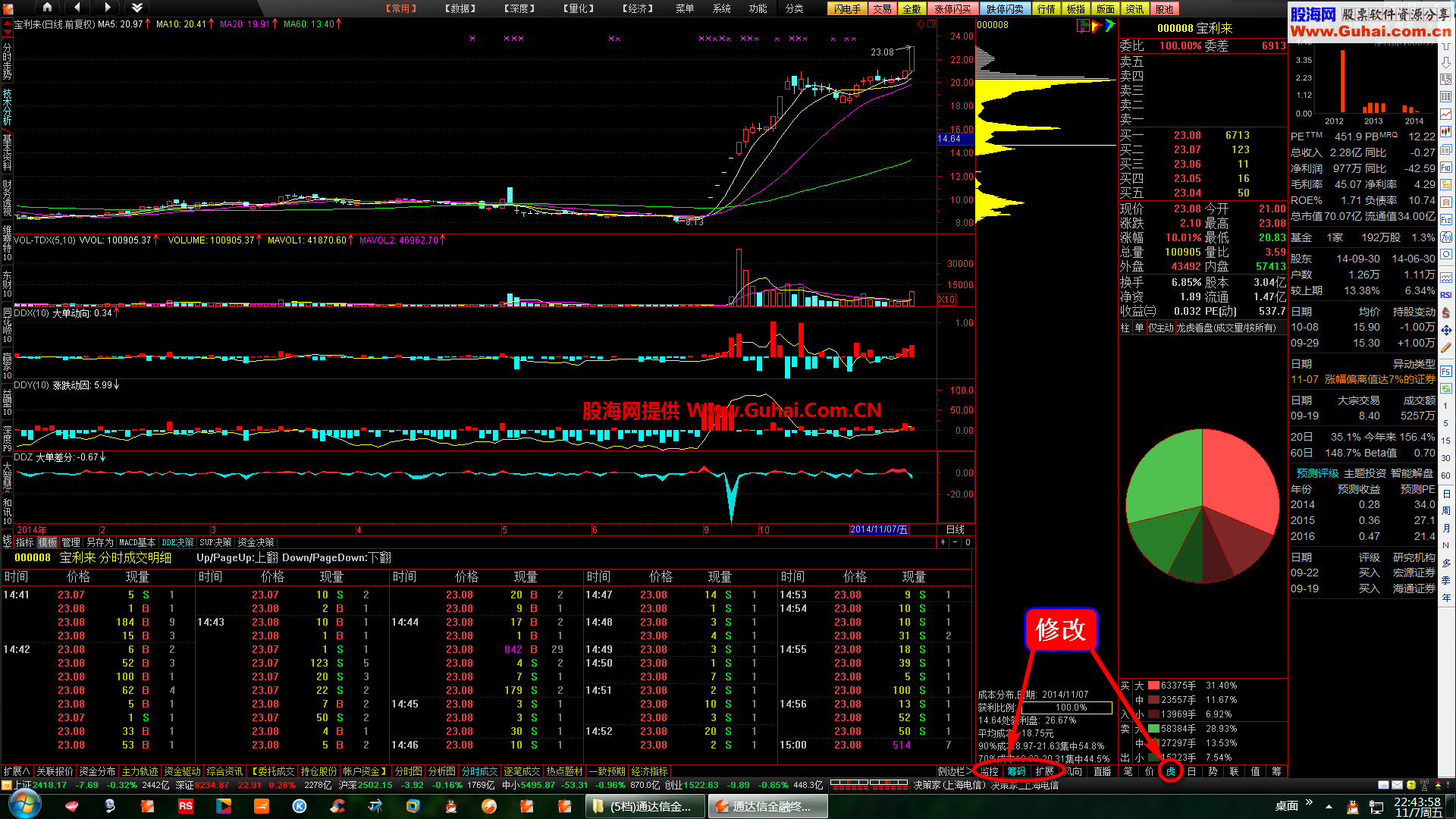Click the minus zoom button under chart
Image resolution: width=1456 pixels, height=819 pixels.
(x=955, y=542)
